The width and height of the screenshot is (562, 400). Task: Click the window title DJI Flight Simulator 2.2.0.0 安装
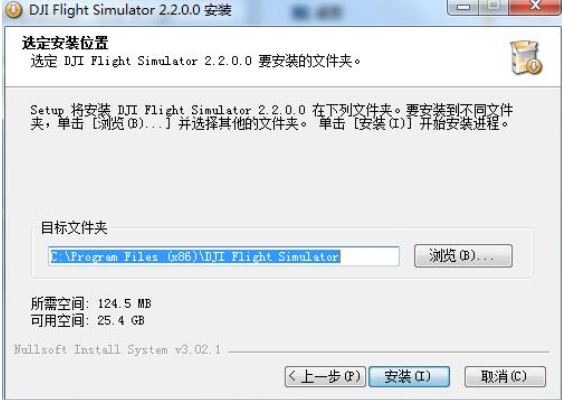pos(130,10)
